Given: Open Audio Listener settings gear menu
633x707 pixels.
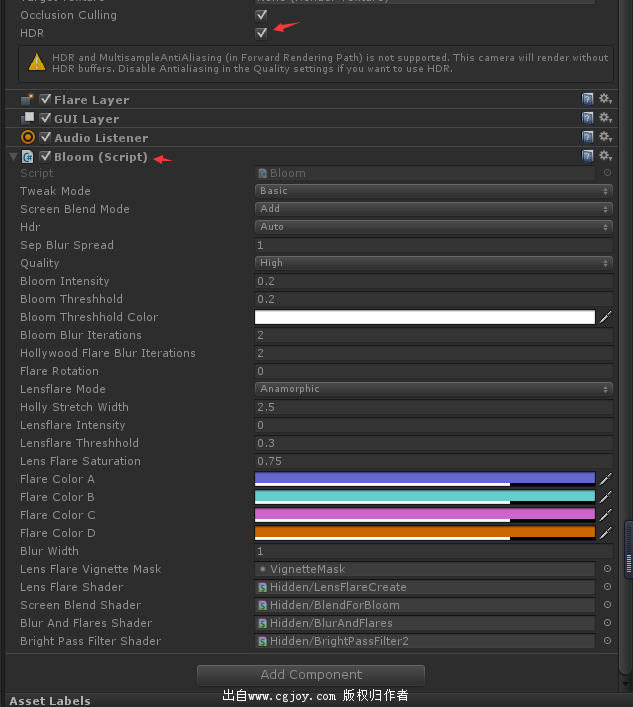Looking at the screenshot, I should click(605, 137).
